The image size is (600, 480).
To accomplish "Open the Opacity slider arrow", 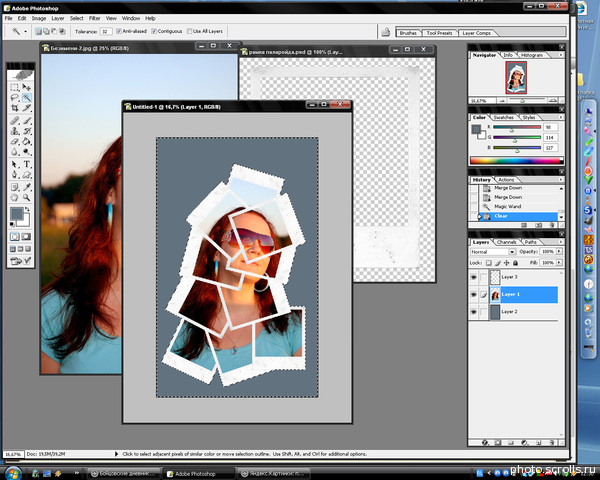I will (559, 251).
